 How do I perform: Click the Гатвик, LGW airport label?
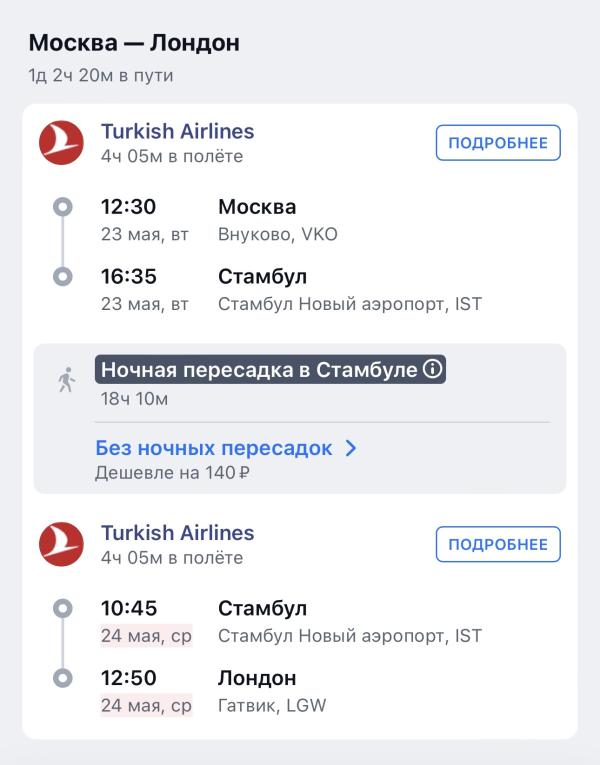[272, 705]
